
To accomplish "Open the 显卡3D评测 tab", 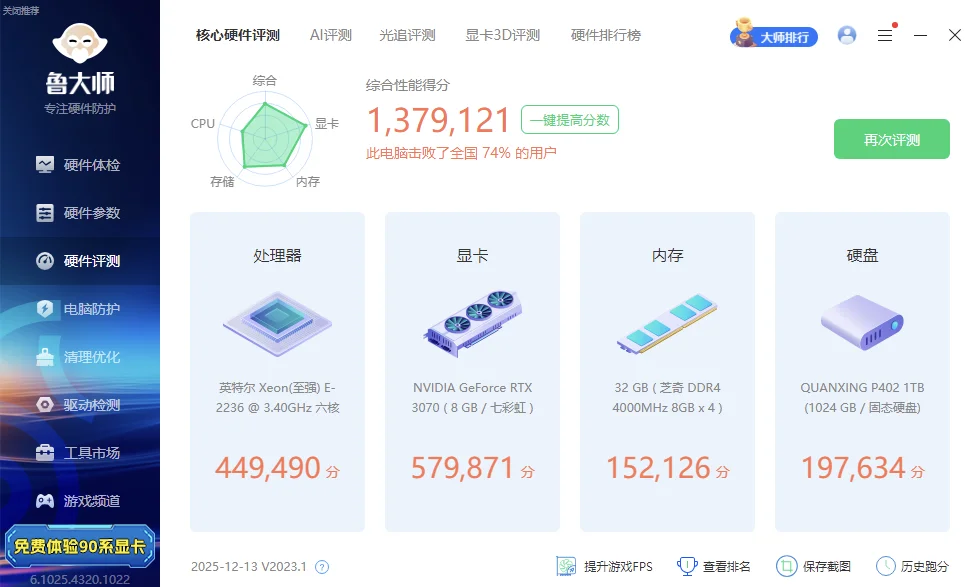I will (x=502, y=35).
